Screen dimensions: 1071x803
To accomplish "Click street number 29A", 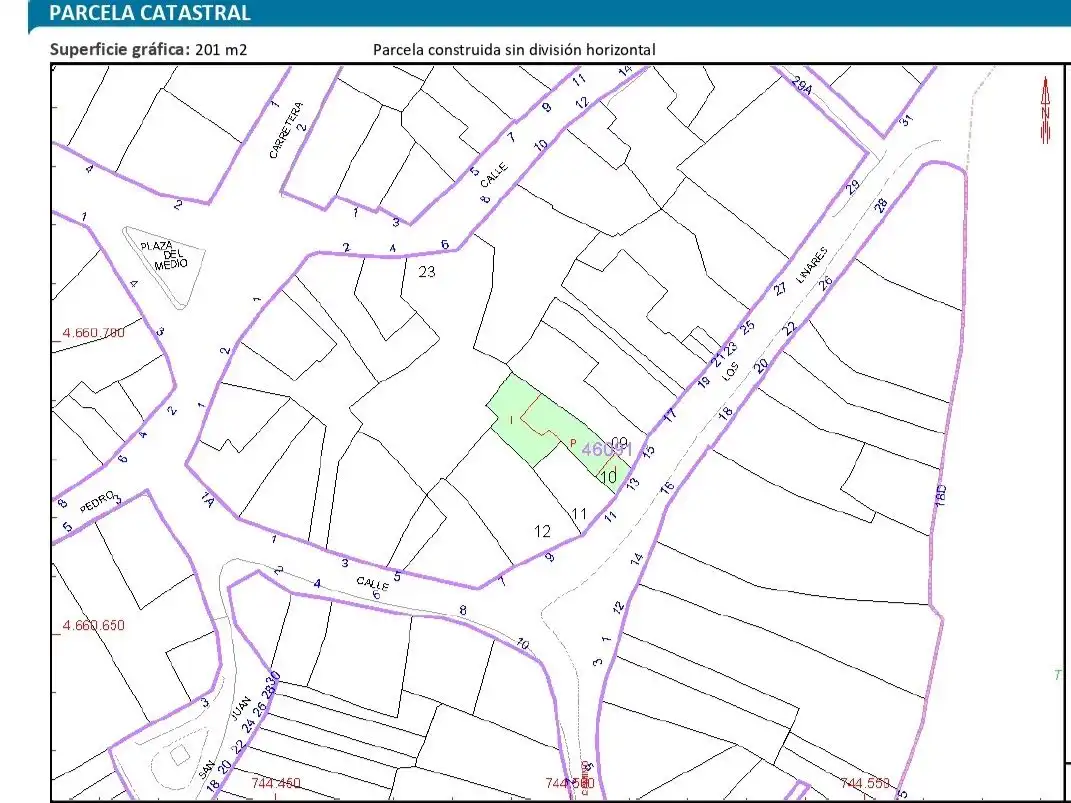I will pos(803,85).
